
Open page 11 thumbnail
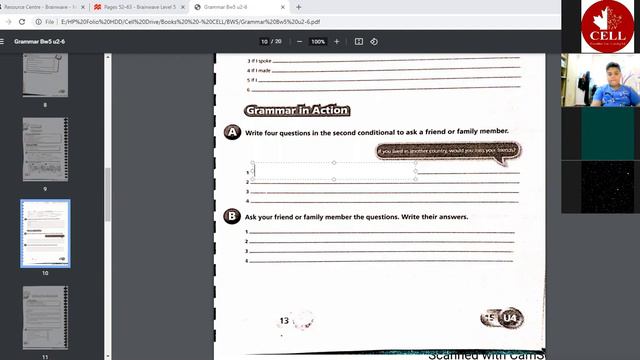coord(45,318)
